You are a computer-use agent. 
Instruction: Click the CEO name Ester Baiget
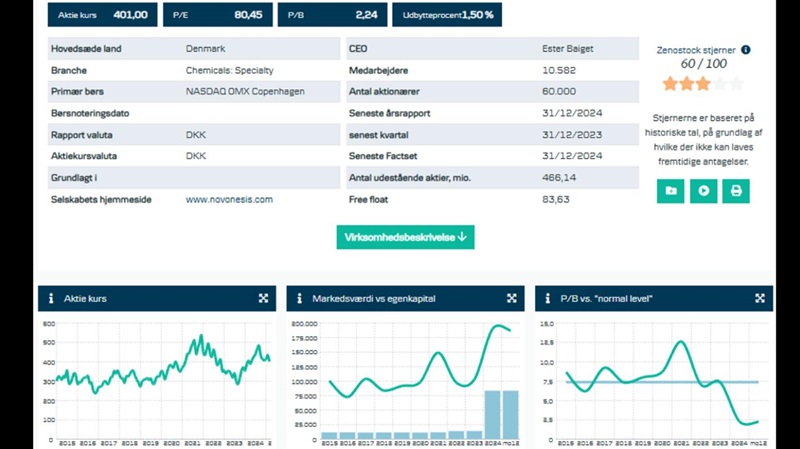[566, 48]
